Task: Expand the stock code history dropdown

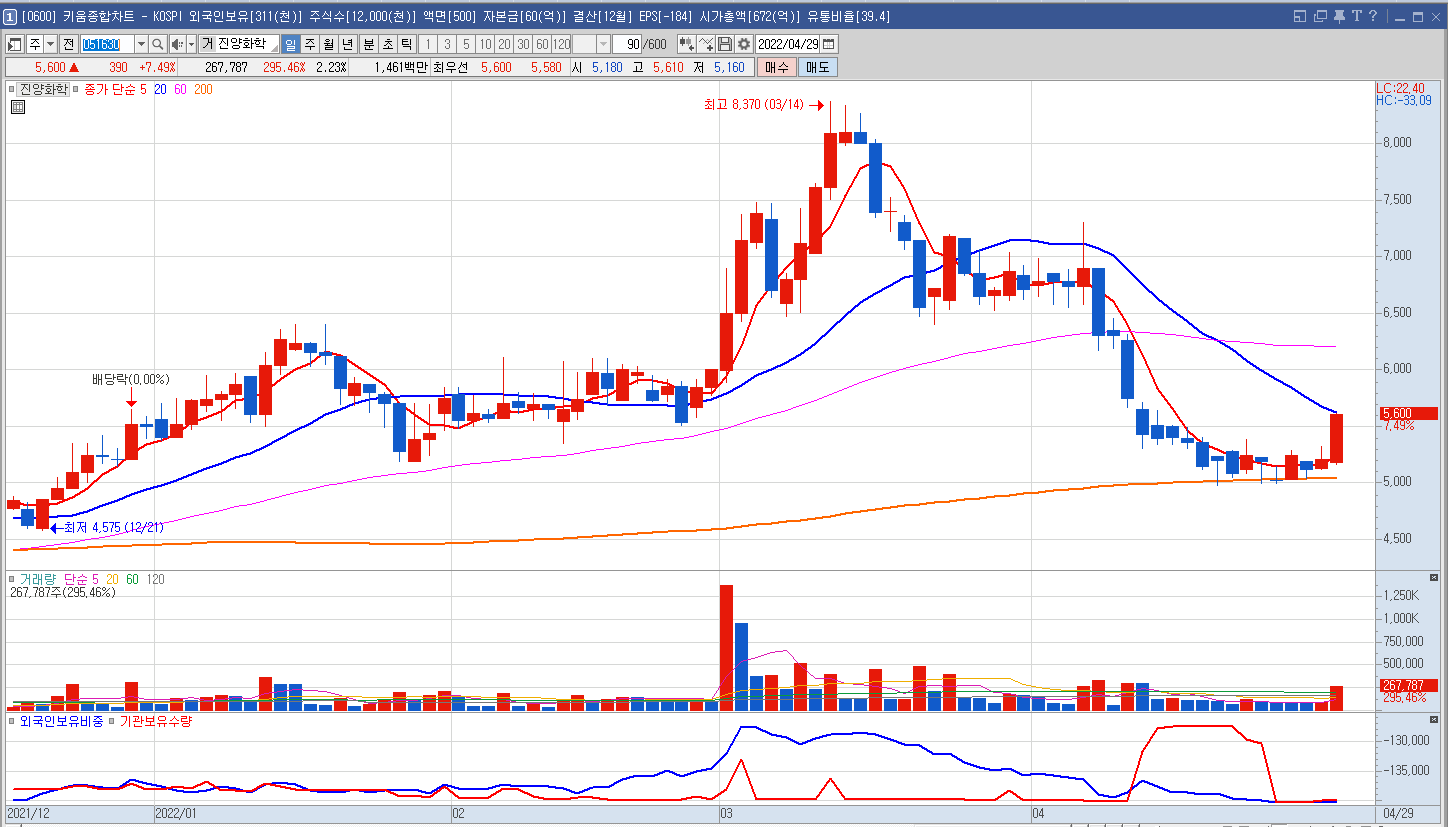Action: click(x=140, y=44)
